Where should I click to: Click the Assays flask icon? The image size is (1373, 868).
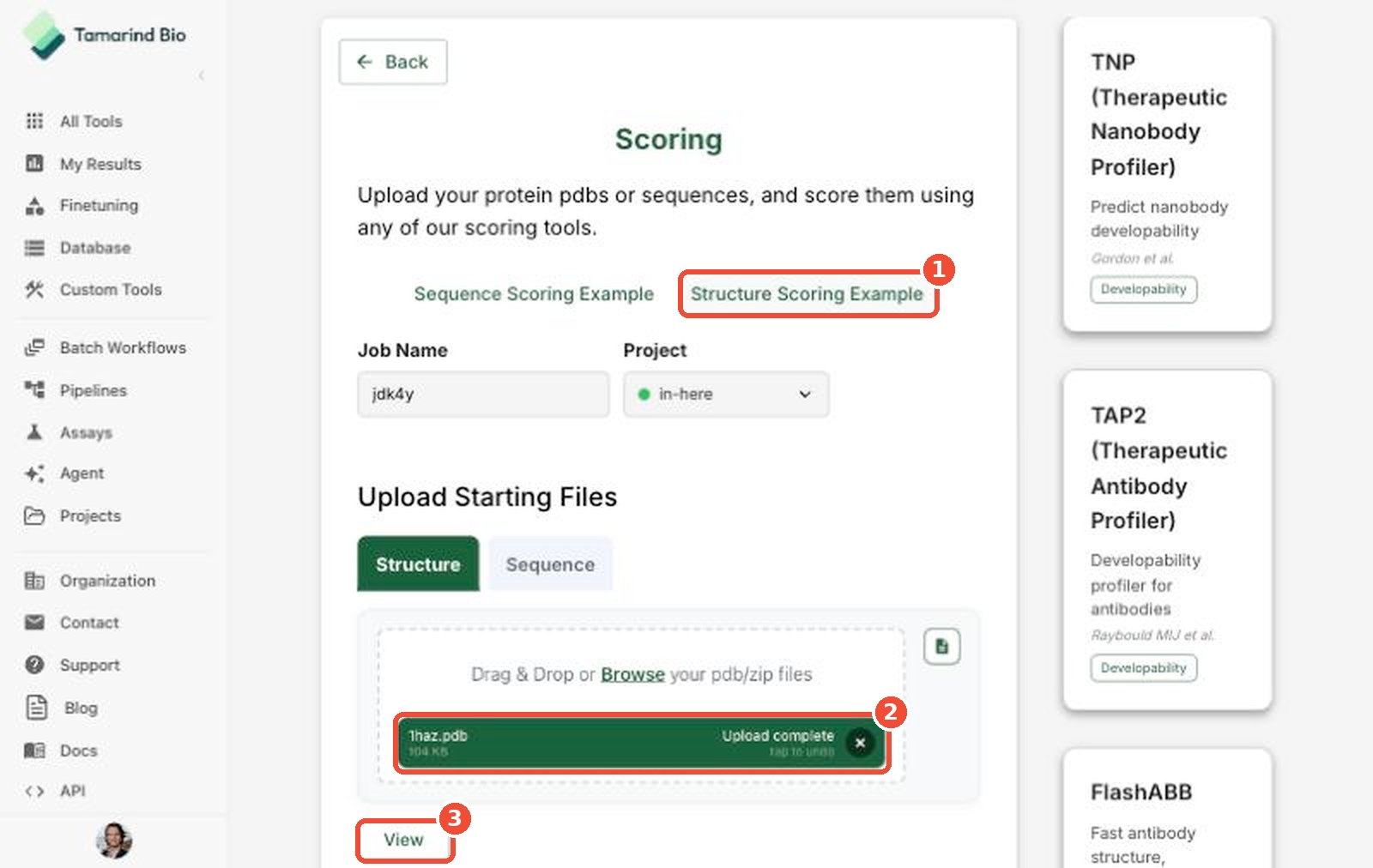(34, 431)
